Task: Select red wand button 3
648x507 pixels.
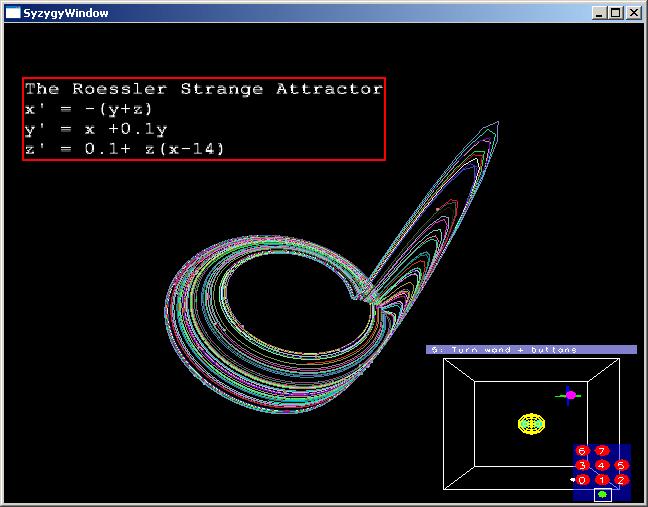Action: coord(581,465)
